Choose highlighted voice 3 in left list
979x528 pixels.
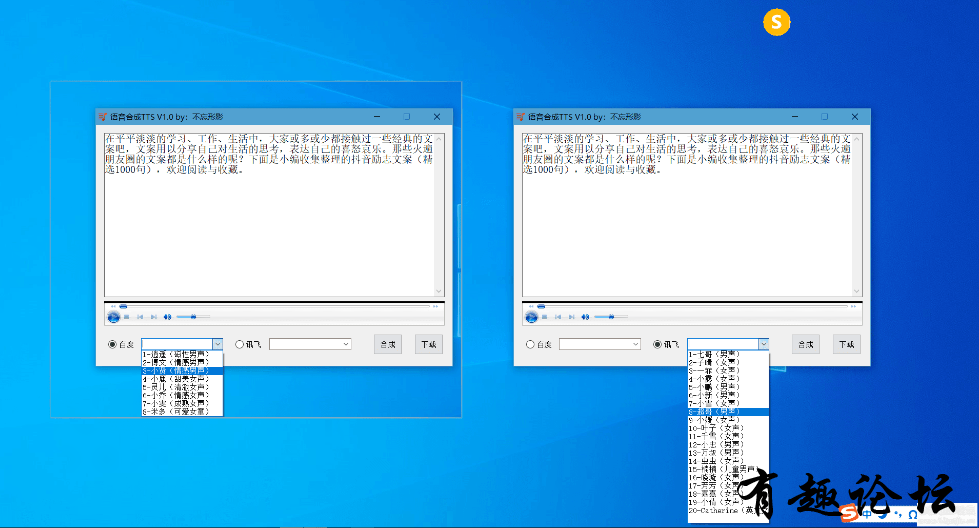182,371
